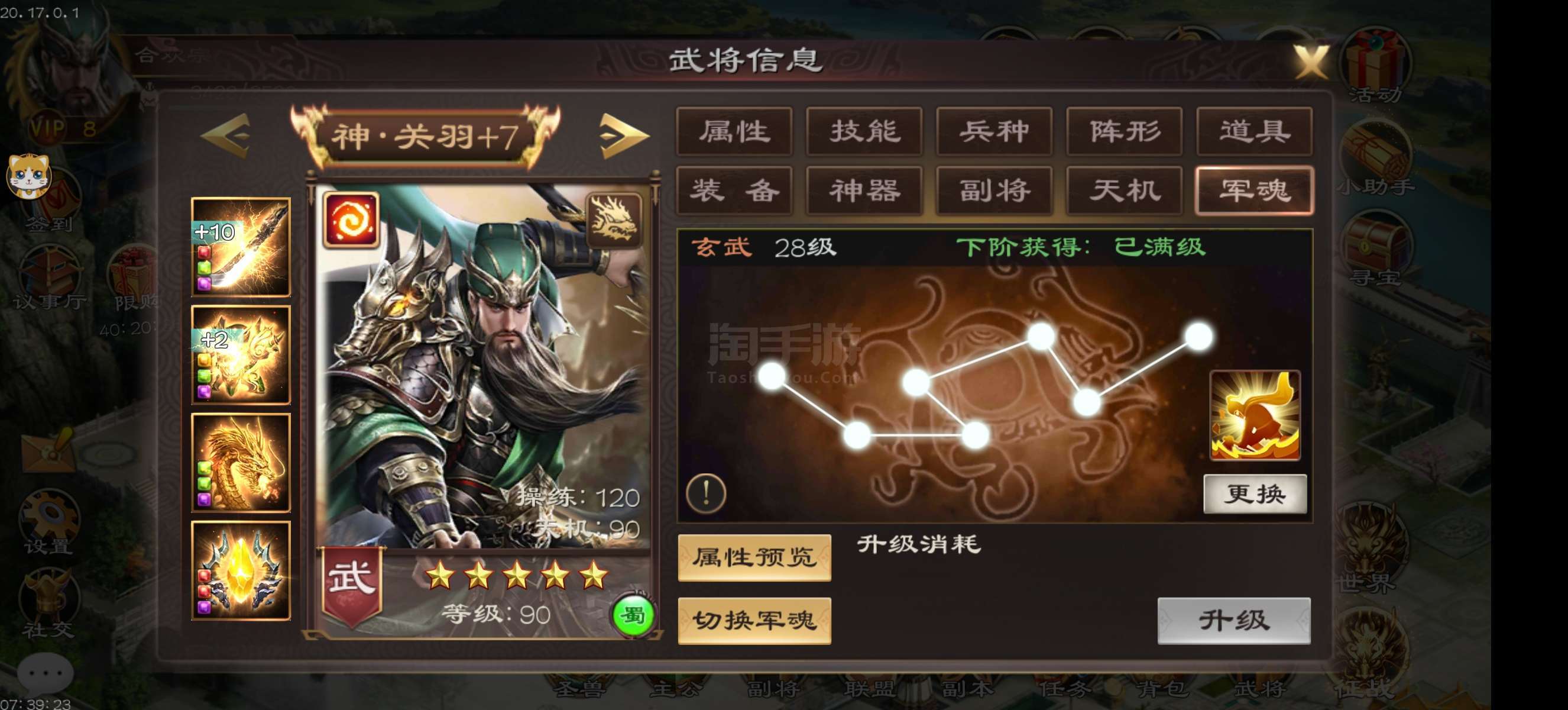The image size is (1568, 710).
Task: Click the 升级 upgrade button
Action: point(1234,621)
